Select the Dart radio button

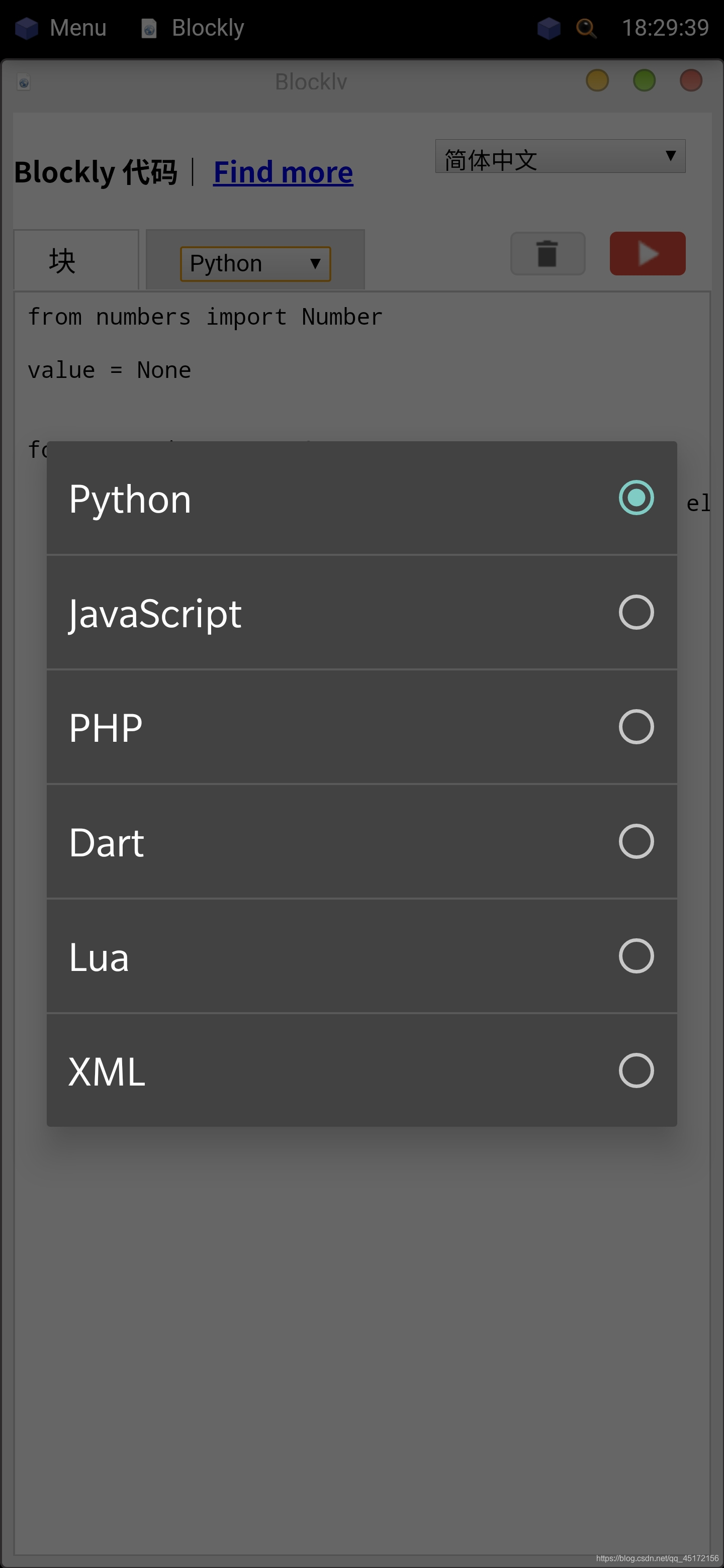click(x=636, y=841)
